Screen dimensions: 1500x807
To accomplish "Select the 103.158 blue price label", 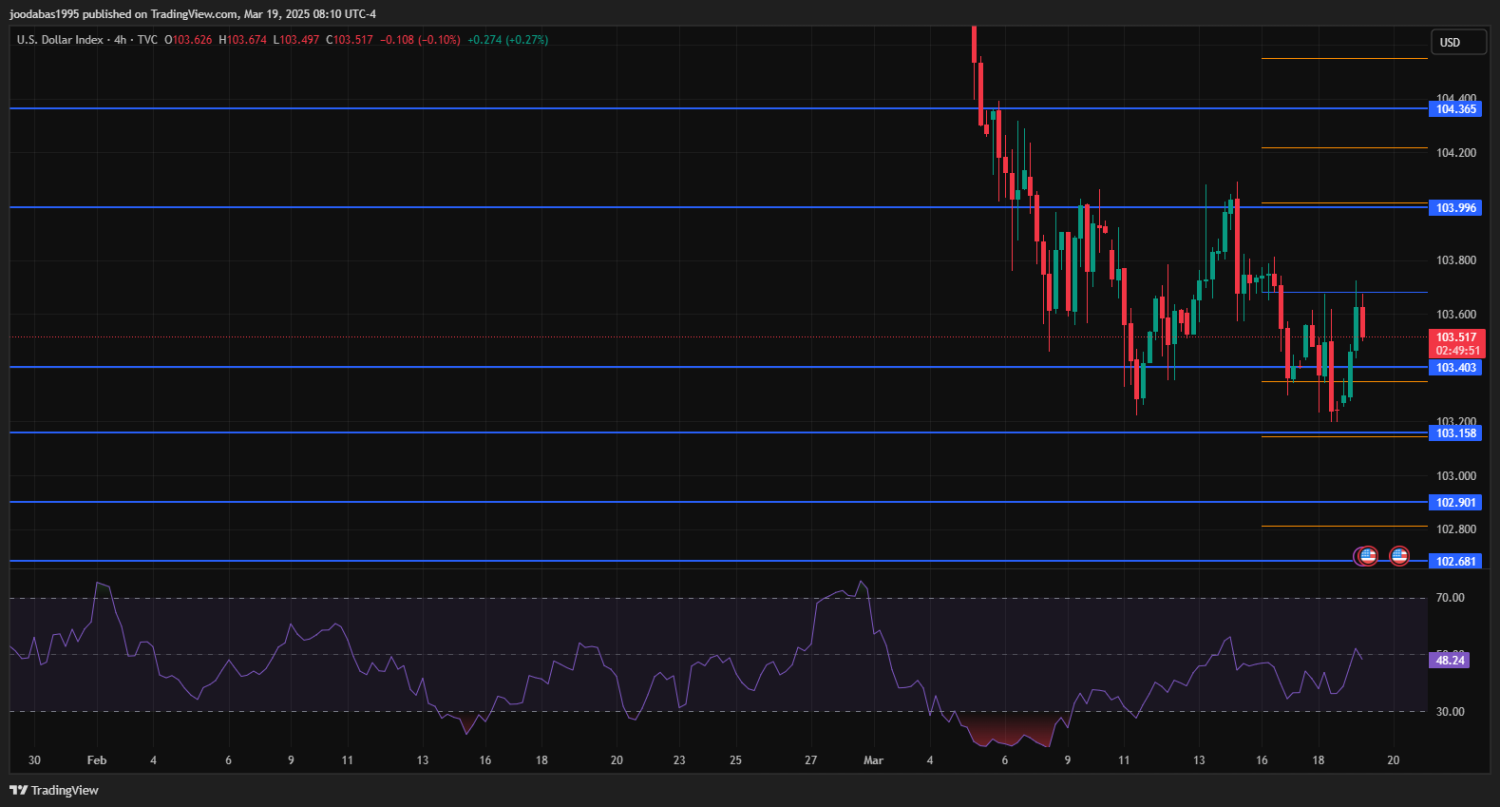I will click(1456, 433).
